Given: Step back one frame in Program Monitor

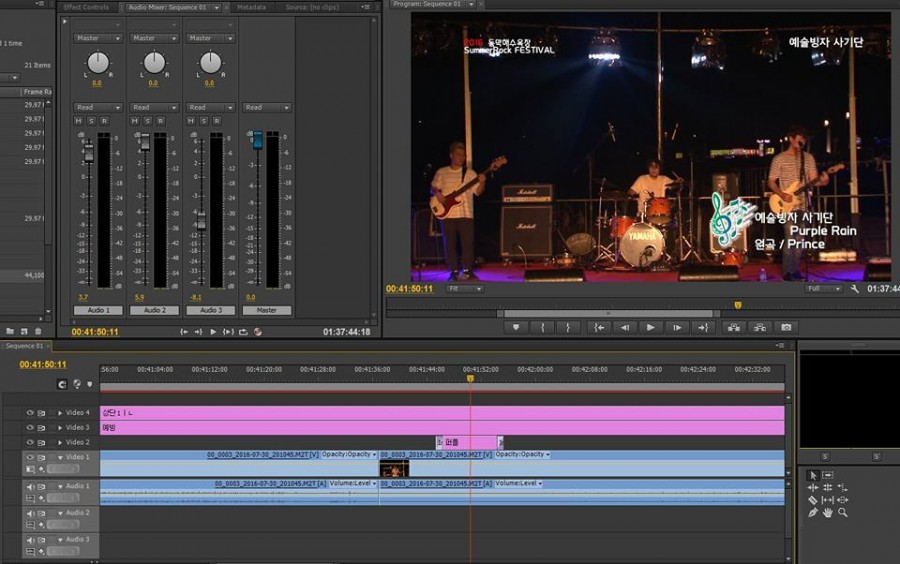Looking at the screenshot, I should point(624,328).
